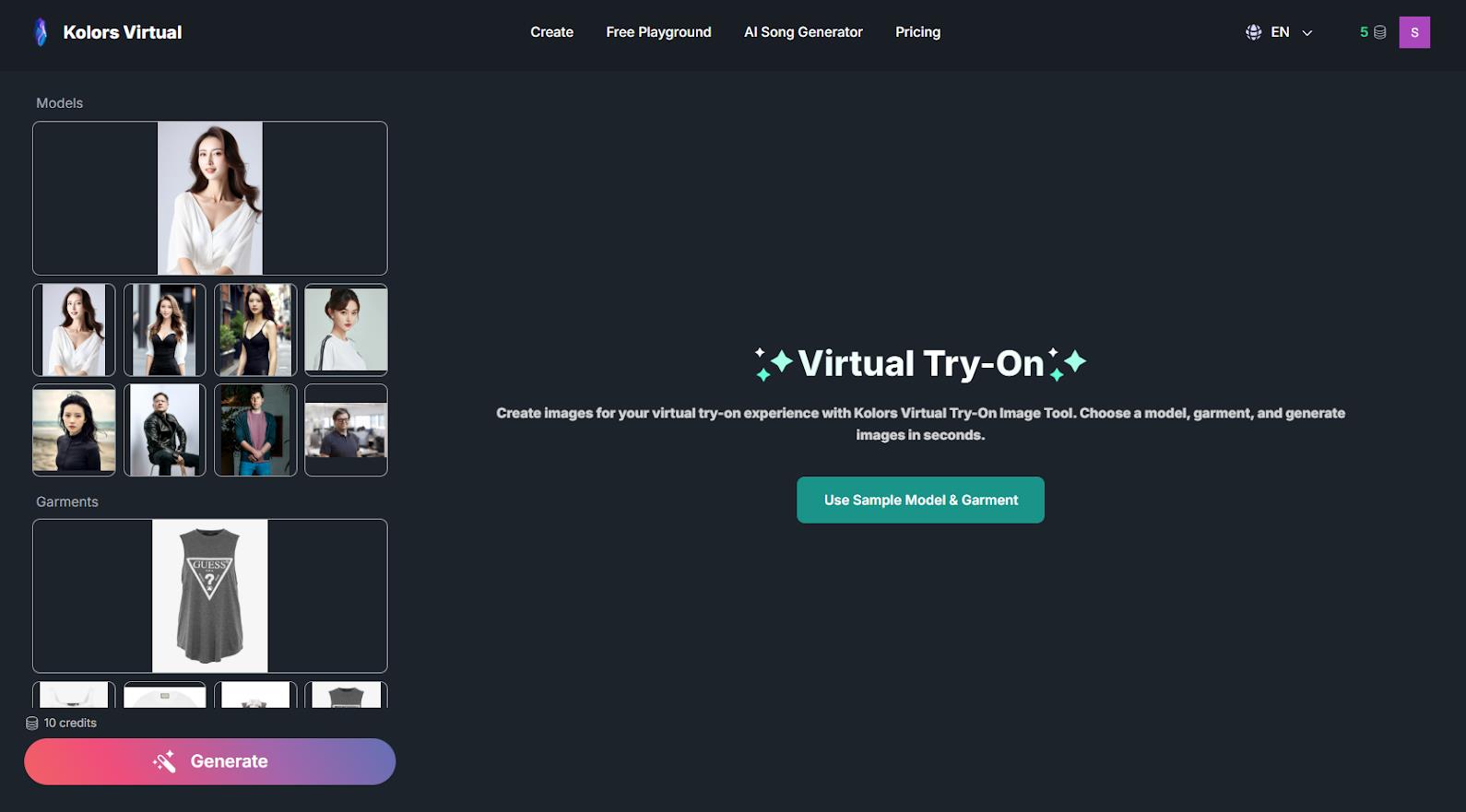
Task: Select short-haired model in white tee
Action: pos(346,330)
